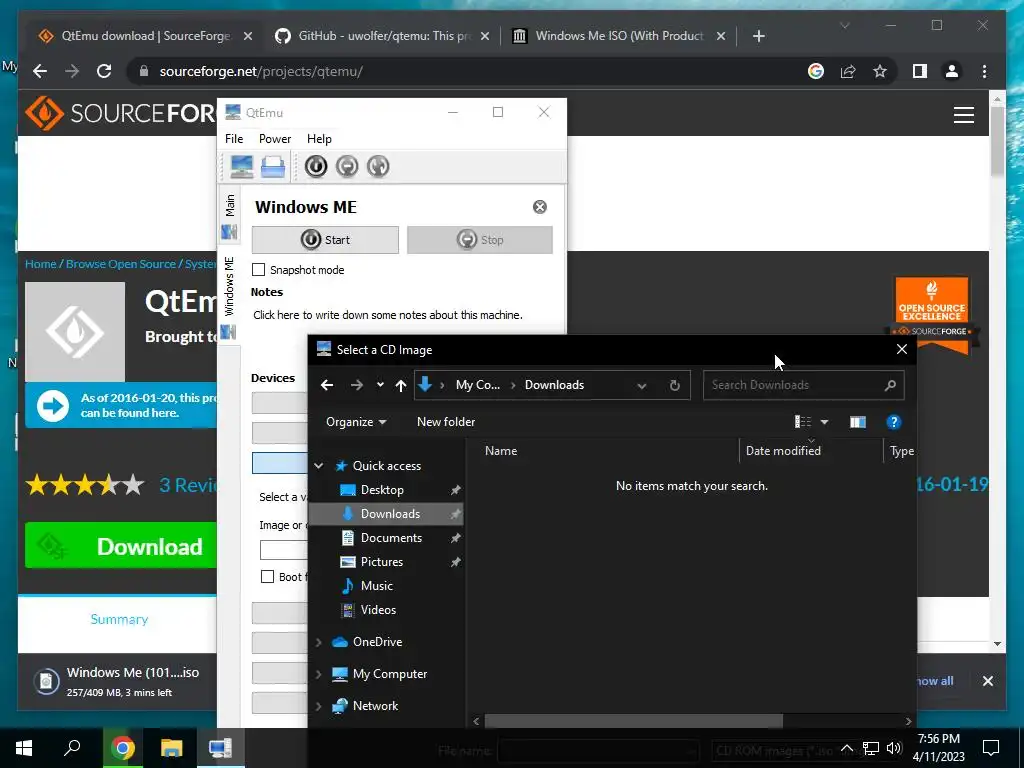Viewport: 1024px width, 768px height.
Task: Go up one folder level in file dialog
Action: (x=401, y=385)
